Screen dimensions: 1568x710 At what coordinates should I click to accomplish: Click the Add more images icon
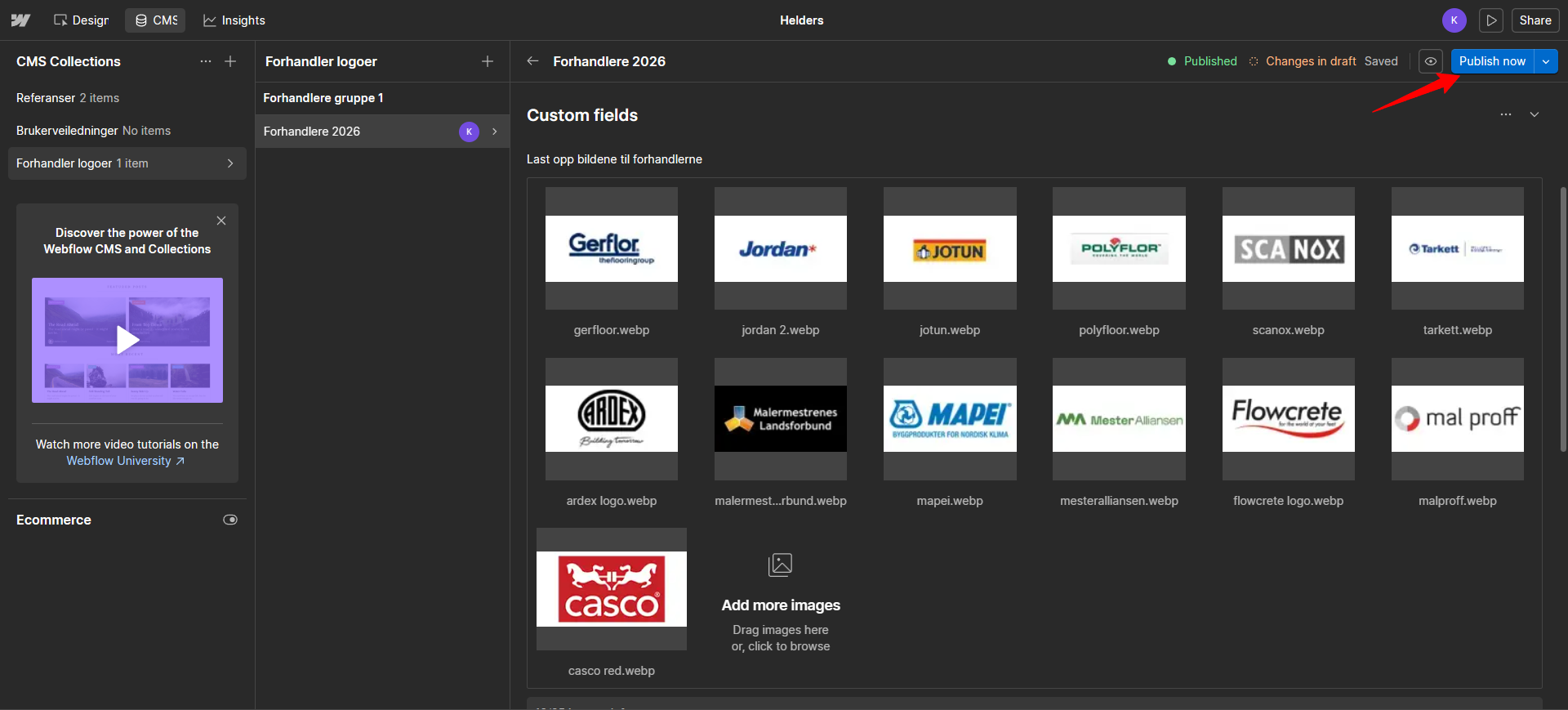(x=781, y=565)
